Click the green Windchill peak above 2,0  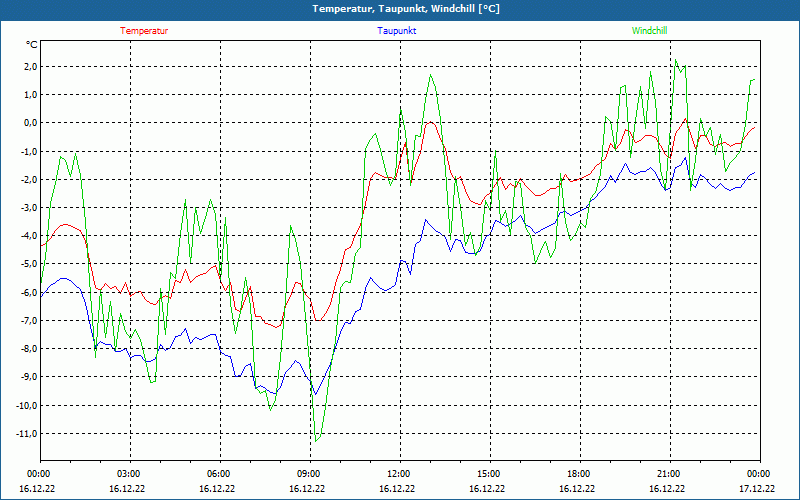click(x=676, y=60)
